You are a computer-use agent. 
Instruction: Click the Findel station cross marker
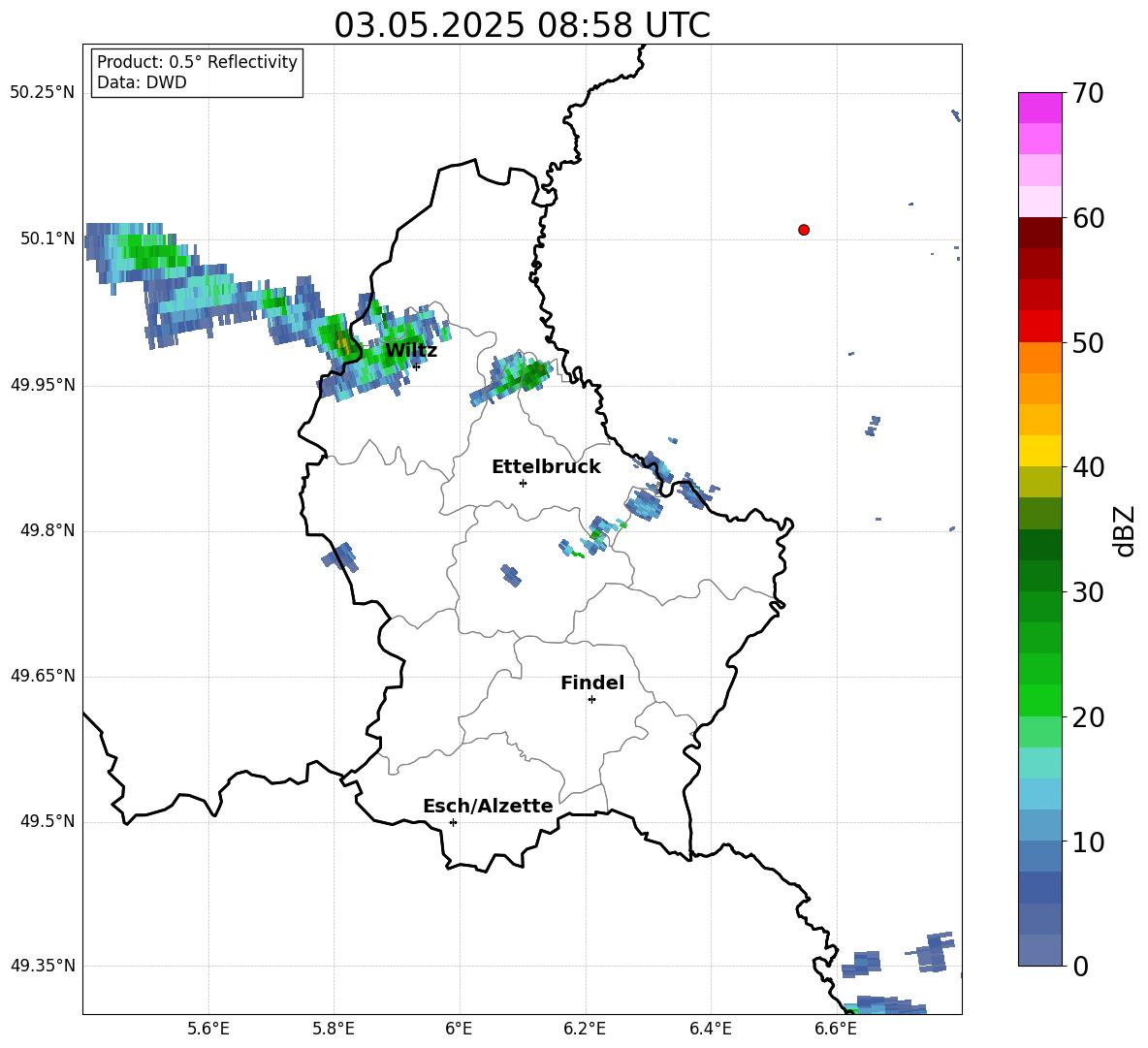(591, 700)
